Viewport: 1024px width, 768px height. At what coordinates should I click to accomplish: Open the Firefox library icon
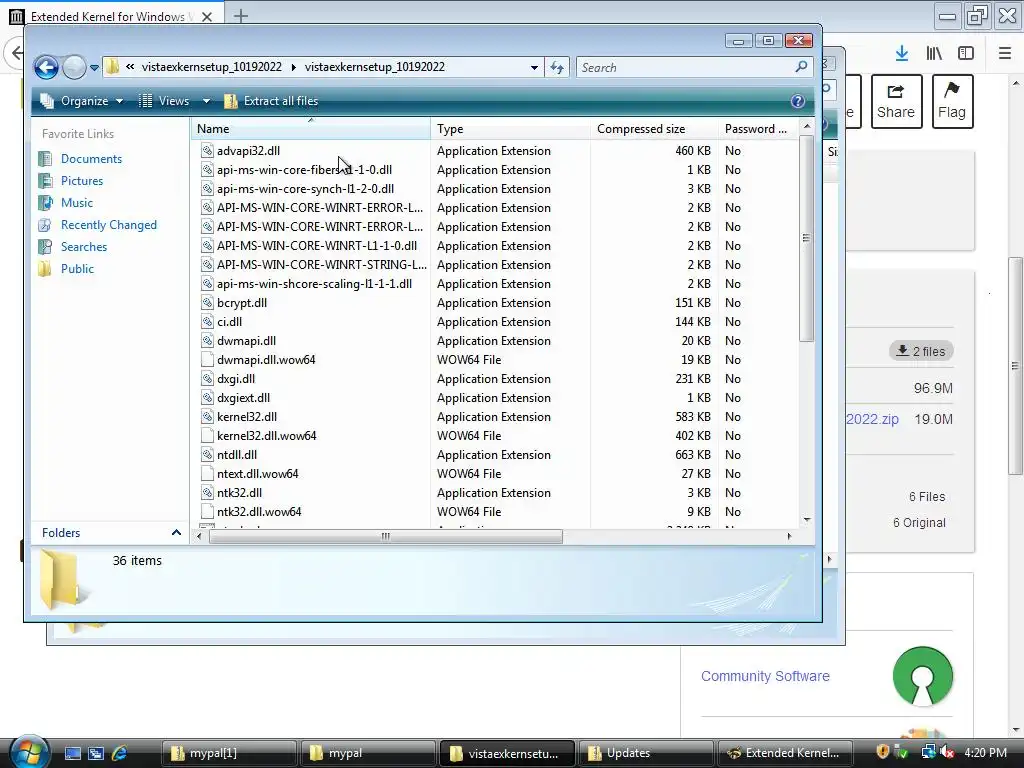click(x=935, y=53)
